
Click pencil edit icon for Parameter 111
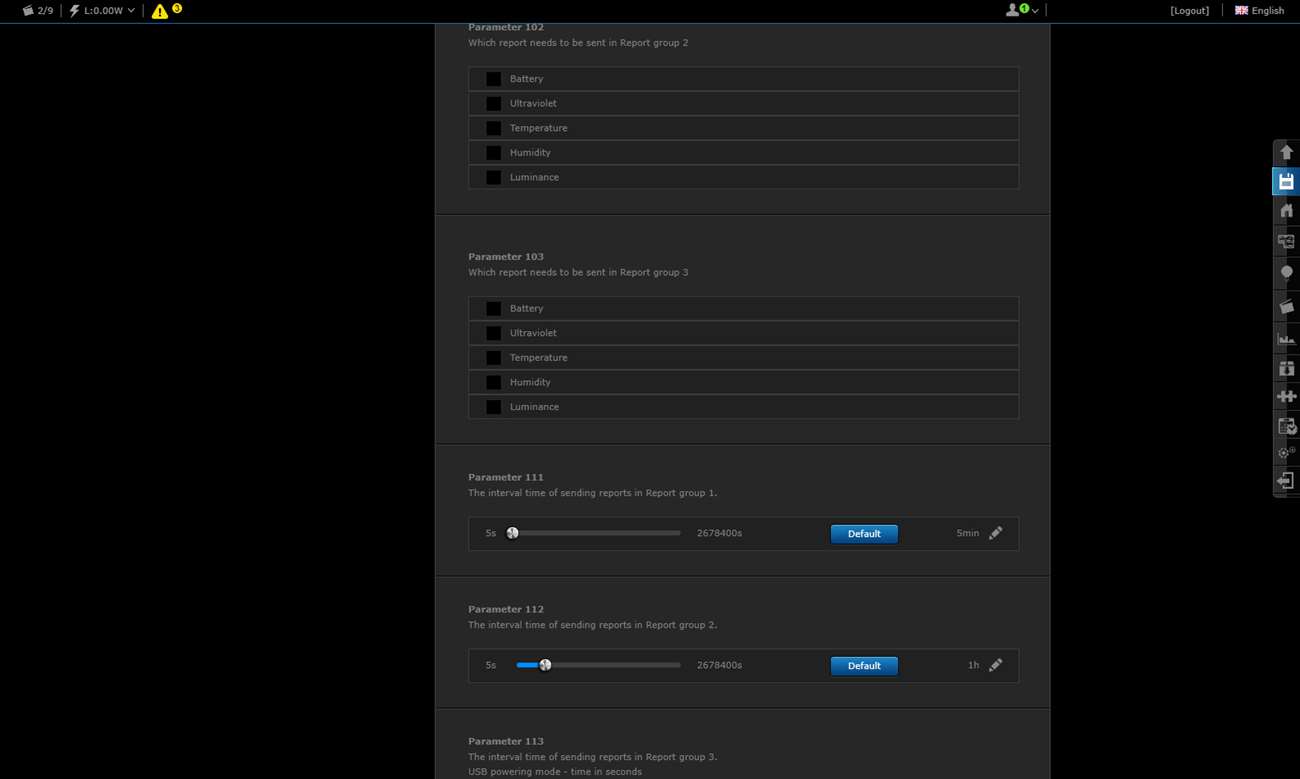pos(995,534)
